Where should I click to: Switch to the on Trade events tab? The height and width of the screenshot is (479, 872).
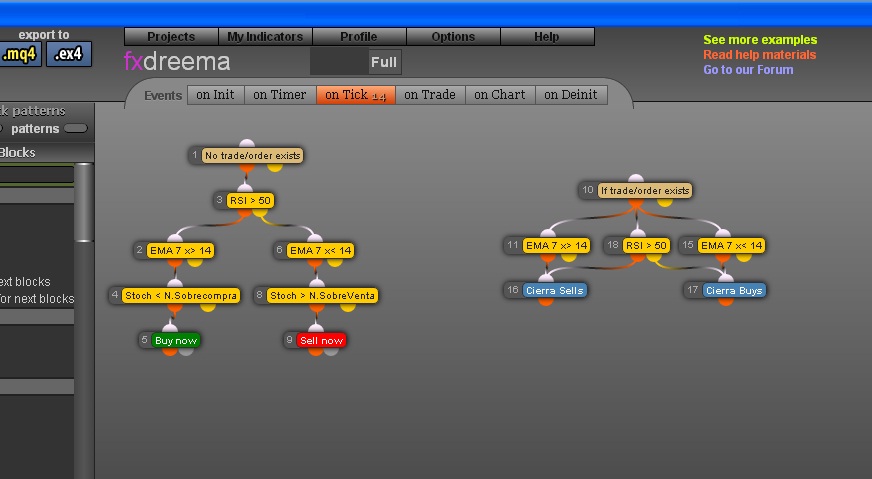pyautogui.click(x=430, y=95)
